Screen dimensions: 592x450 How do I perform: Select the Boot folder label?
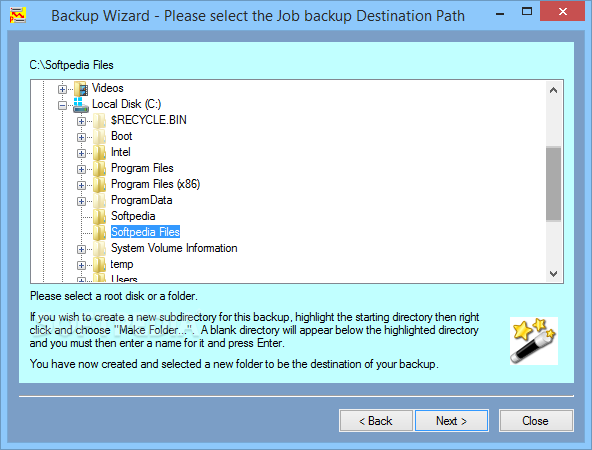(x=122, y=136)
